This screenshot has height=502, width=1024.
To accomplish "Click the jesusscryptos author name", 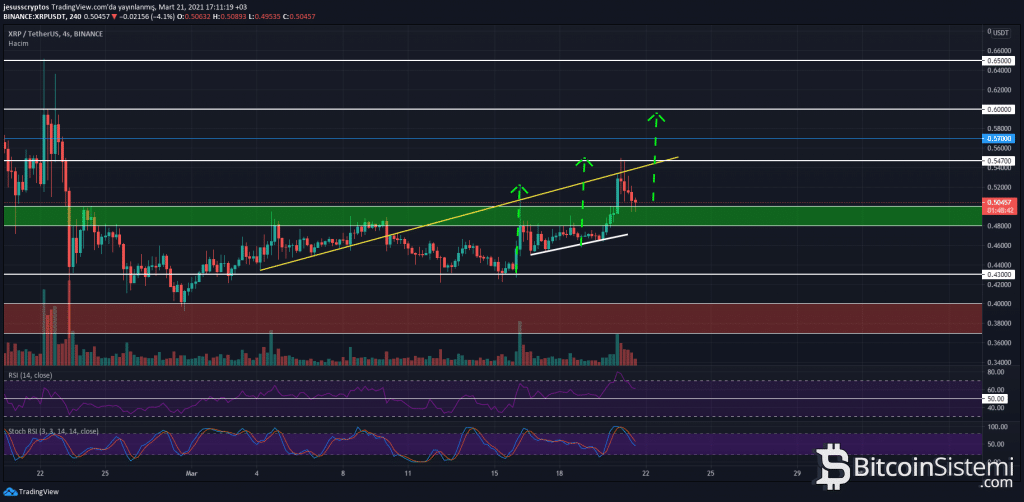I will (x=24, y=5).
